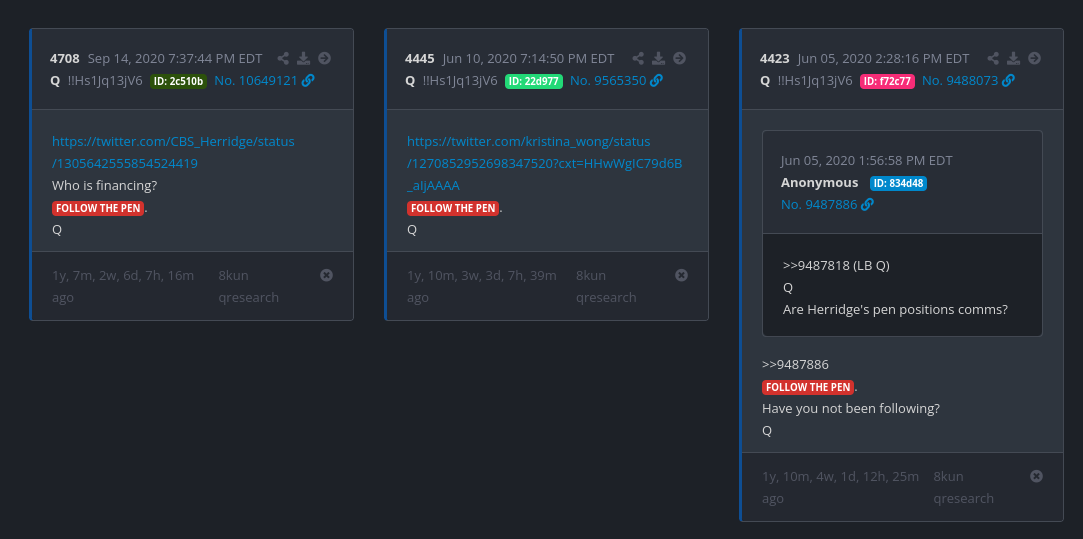The width and height of the screenshot is (1083, 539).
Task: Dismiss post 4423 with x icon
Action: tap(1036, 476)
